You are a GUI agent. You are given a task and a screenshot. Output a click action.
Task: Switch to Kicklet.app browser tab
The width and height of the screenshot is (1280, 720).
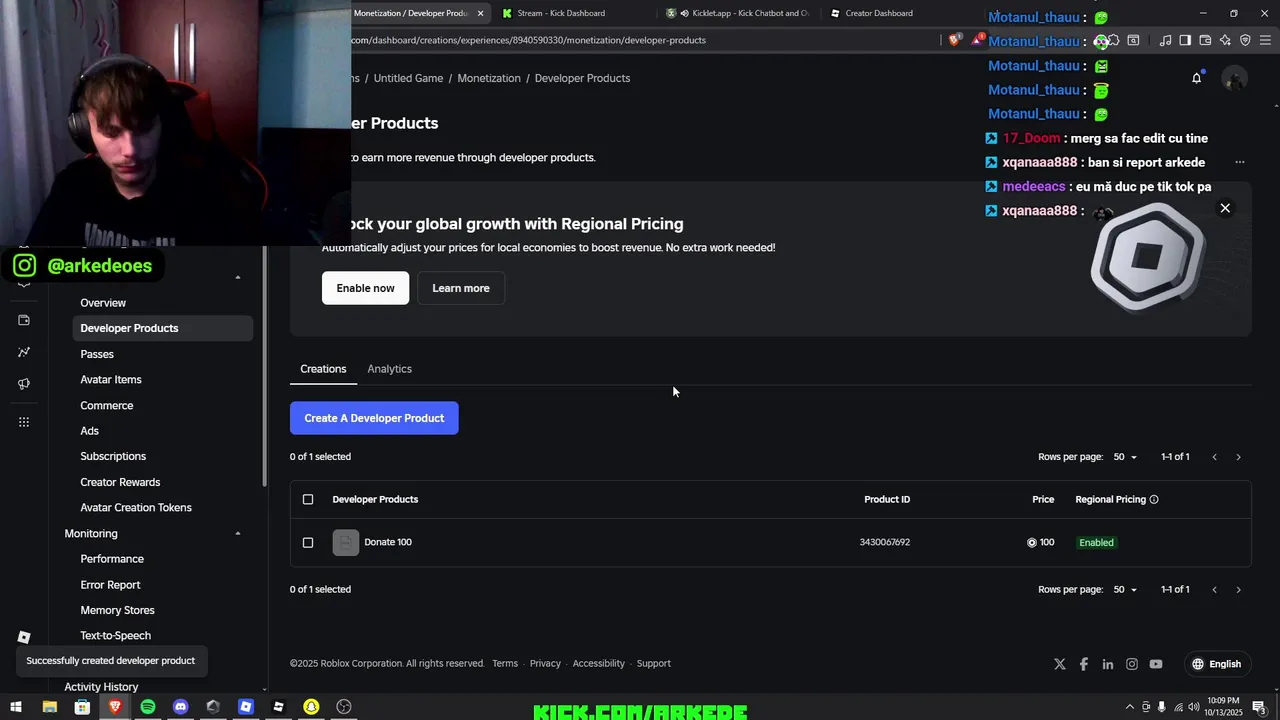click(740, 13)
